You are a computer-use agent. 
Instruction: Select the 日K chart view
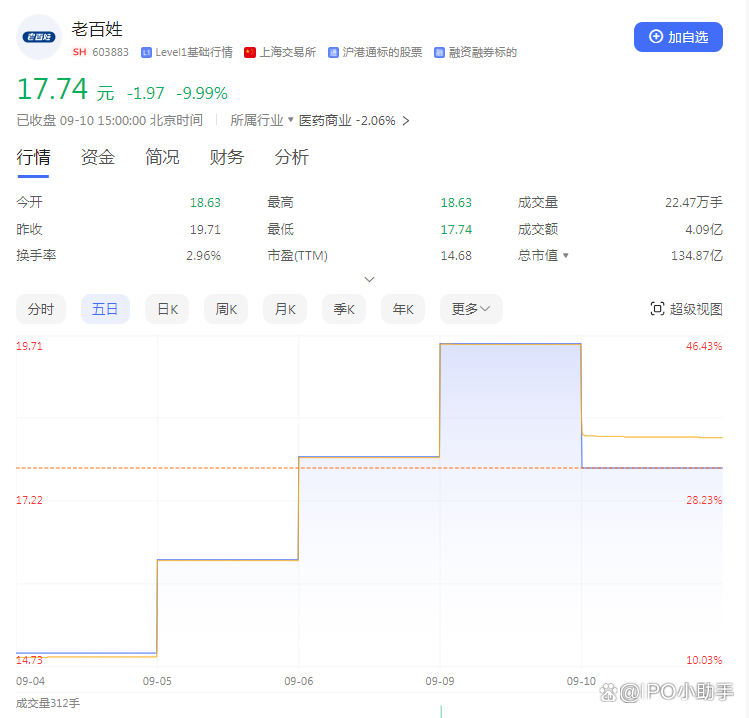[x=167, y=309]
